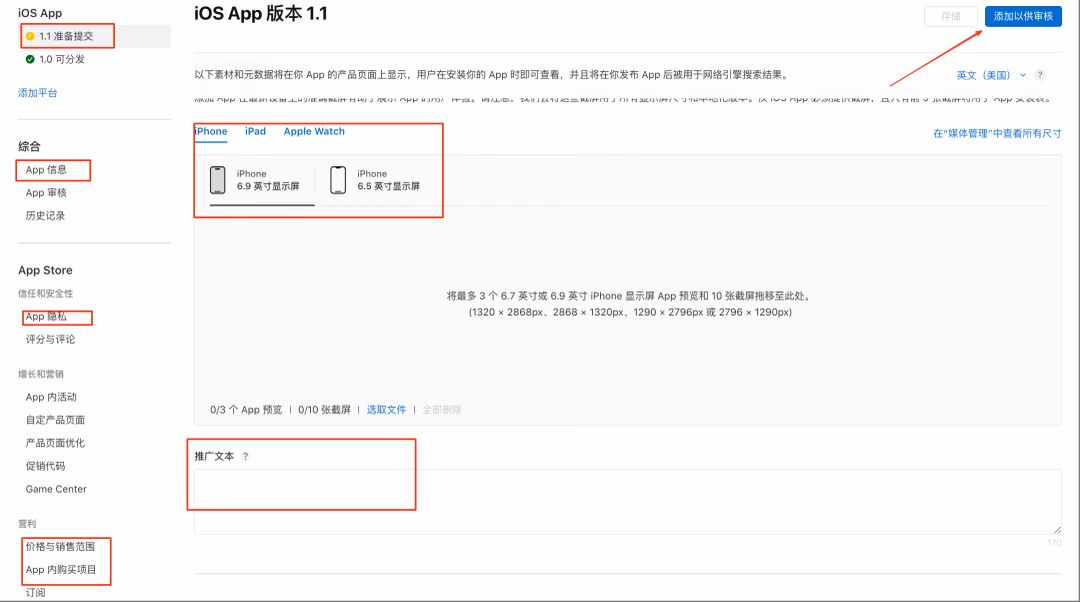The image size is (1080, 602).
Task: Click the 6.9-inch iPhone device icon
Action: point(218,180)
